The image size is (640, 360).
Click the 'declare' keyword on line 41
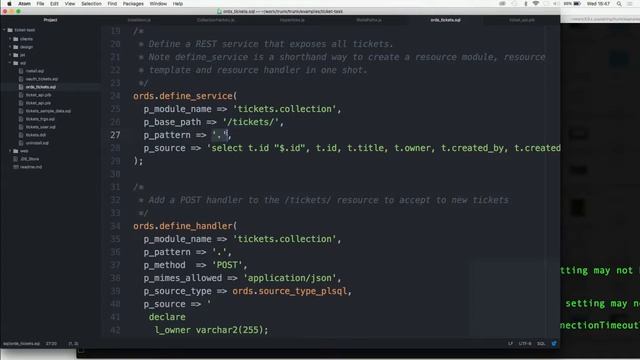pos(167,317)
